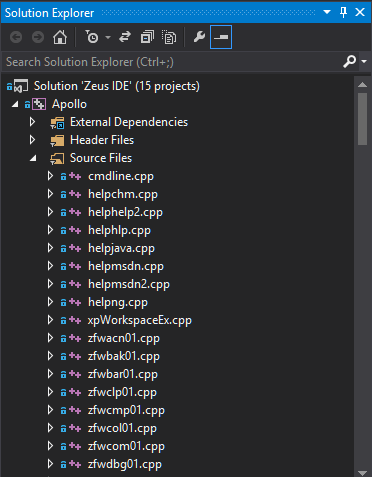
Task: Expand the External Dependencies folder
Action: pos(32,122)
